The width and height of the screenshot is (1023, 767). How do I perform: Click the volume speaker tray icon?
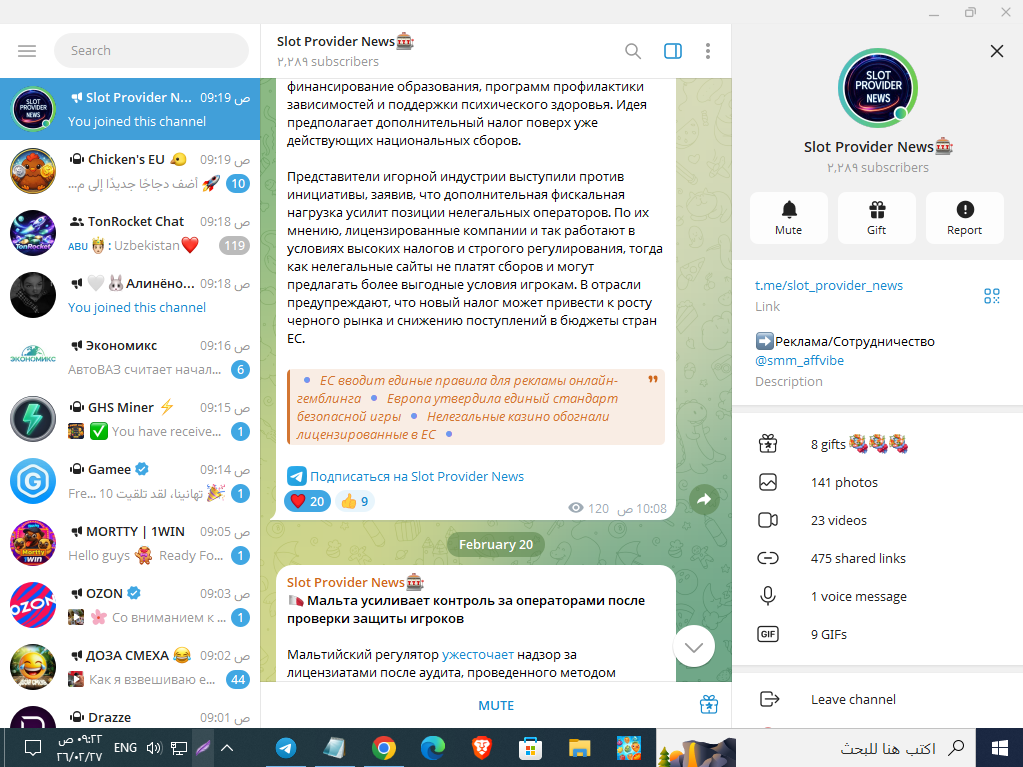[x=154, y=748]
